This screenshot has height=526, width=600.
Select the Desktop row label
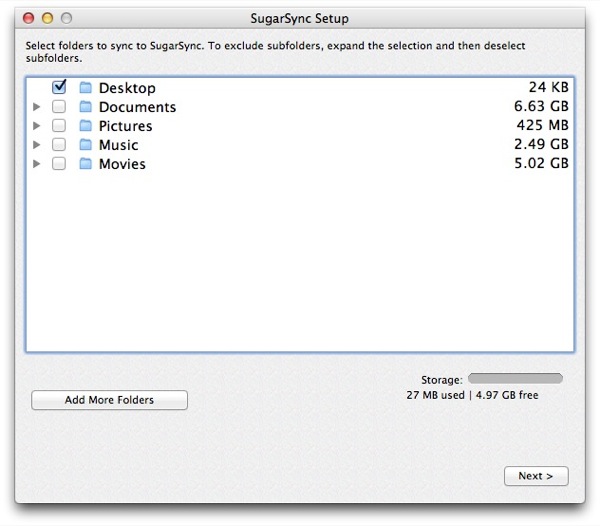coord(127,88)
